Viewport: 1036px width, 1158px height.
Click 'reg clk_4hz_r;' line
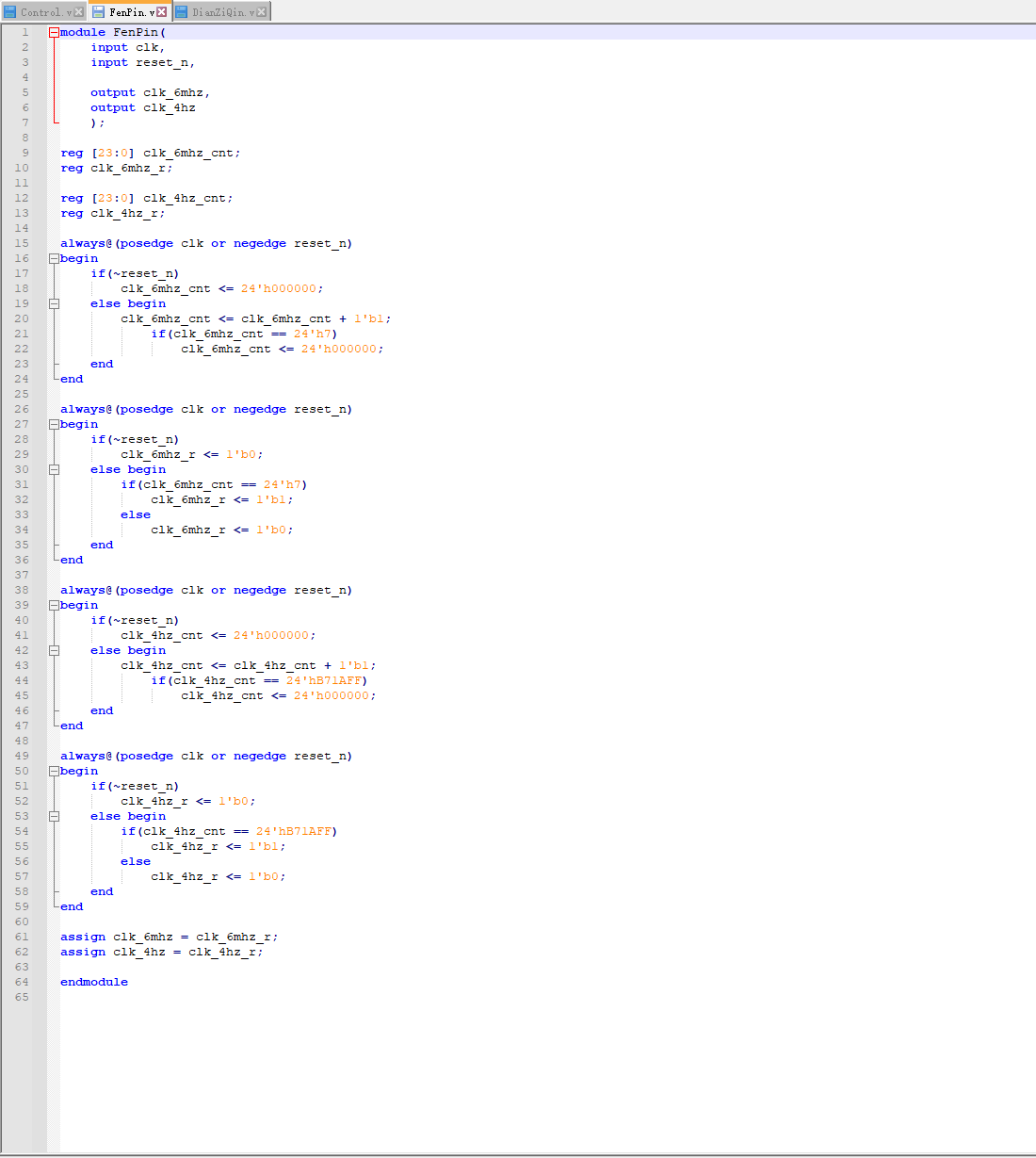(x=113, y=213)
